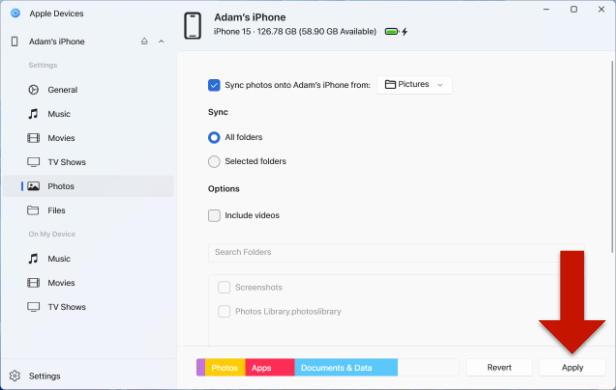Select the Photos sidebar item

[x=88, y=186]
